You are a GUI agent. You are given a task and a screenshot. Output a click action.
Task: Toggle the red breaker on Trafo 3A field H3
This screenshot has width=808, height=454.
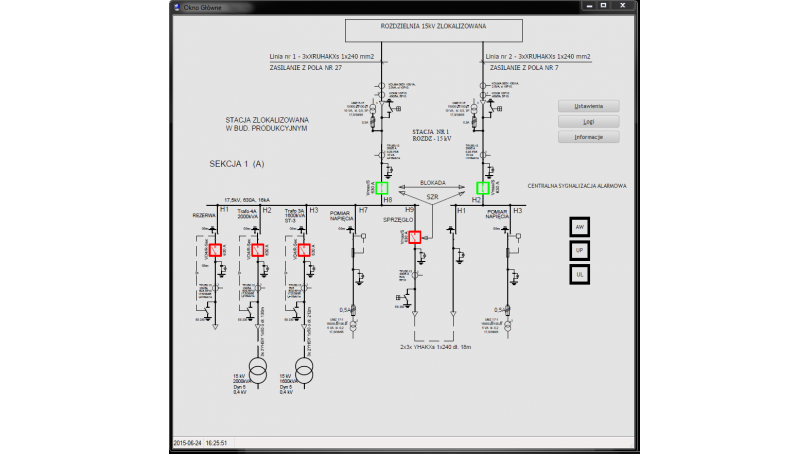(304, 250)
